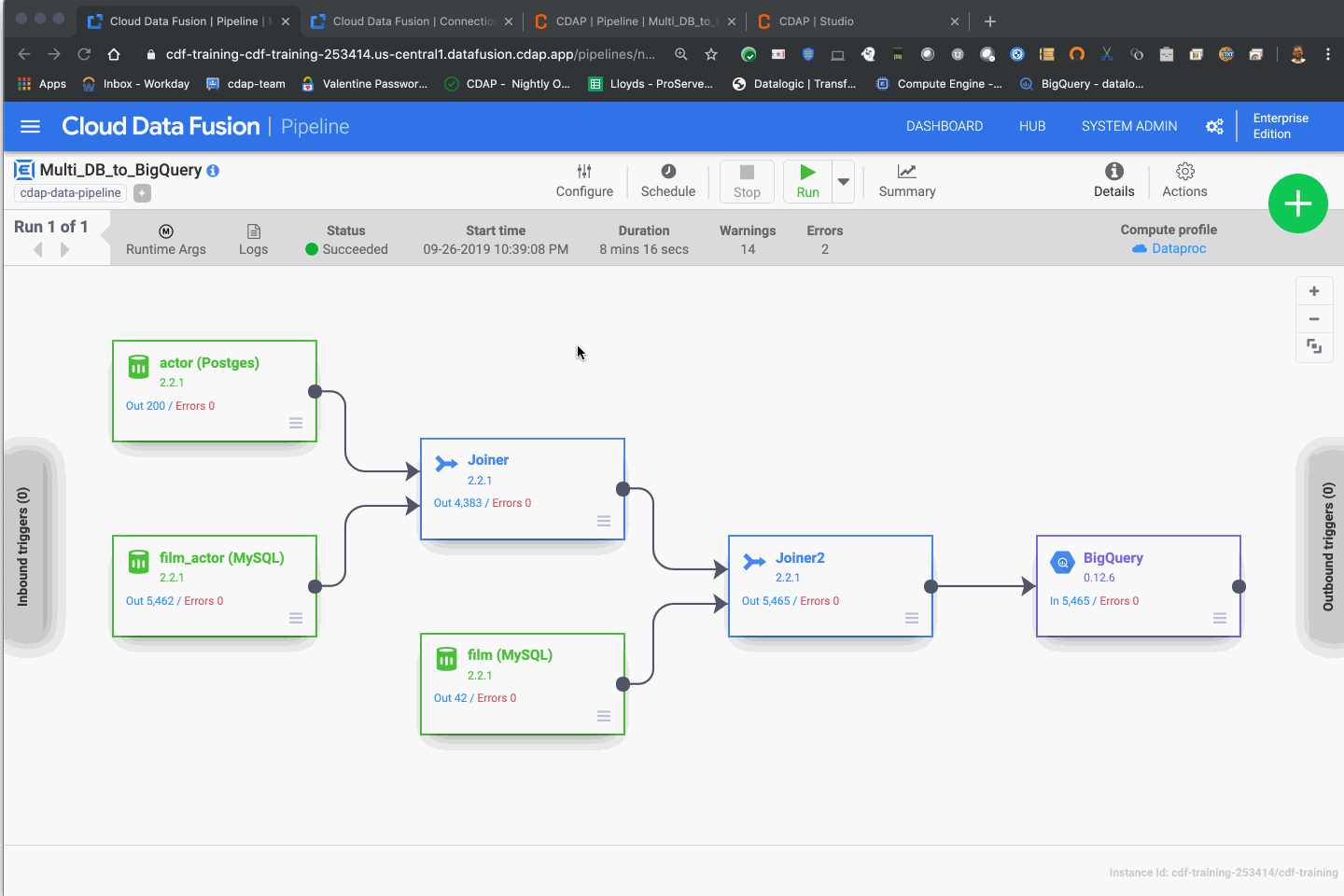The width and height of the screenshot is (1344, 896).
Task: Open the system settings gears icon
Action: point(1214,126)
